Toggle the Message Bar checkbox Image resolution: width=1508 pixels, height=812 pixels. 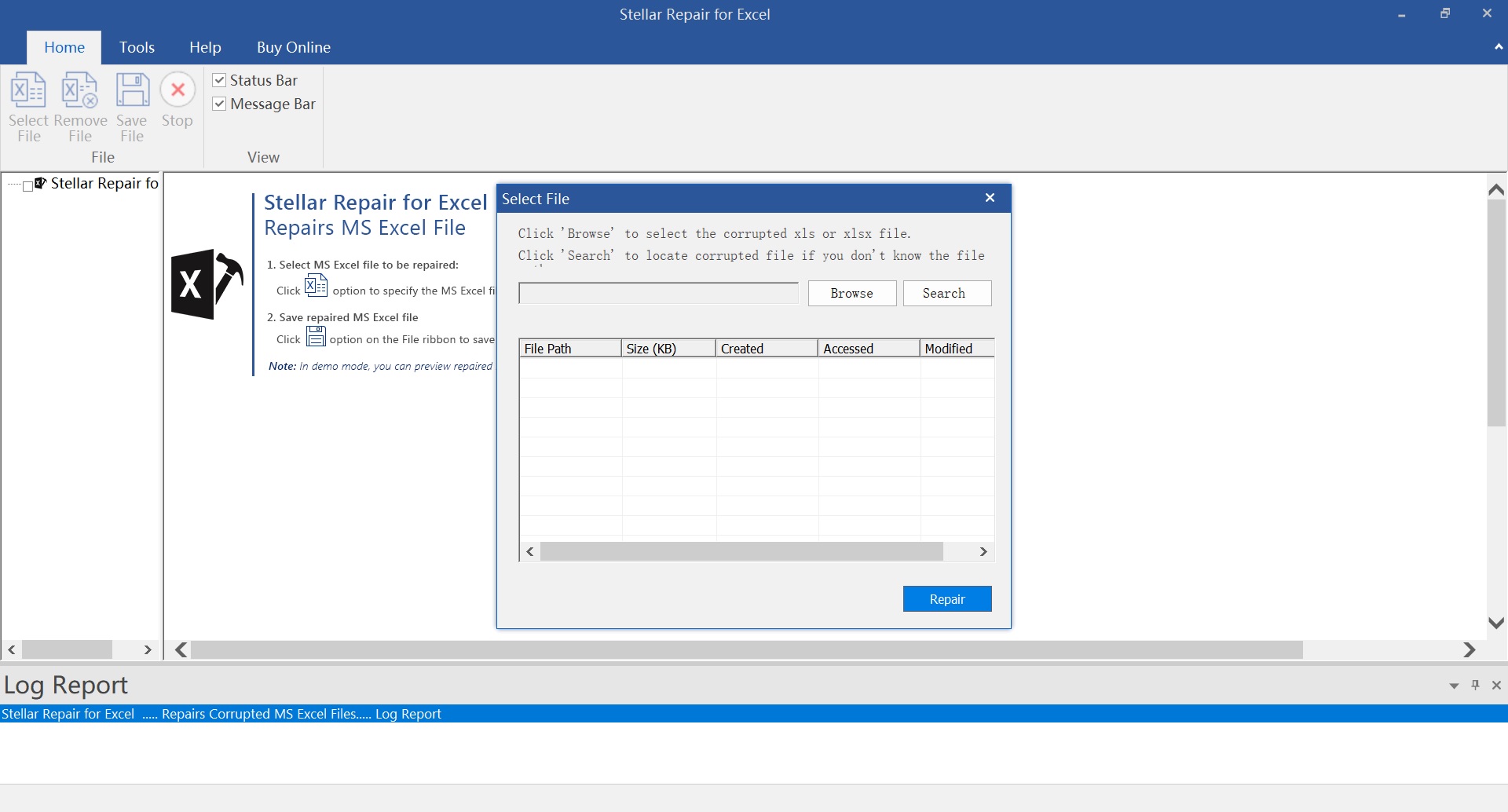pyautogui.click(x=220, y=104)
